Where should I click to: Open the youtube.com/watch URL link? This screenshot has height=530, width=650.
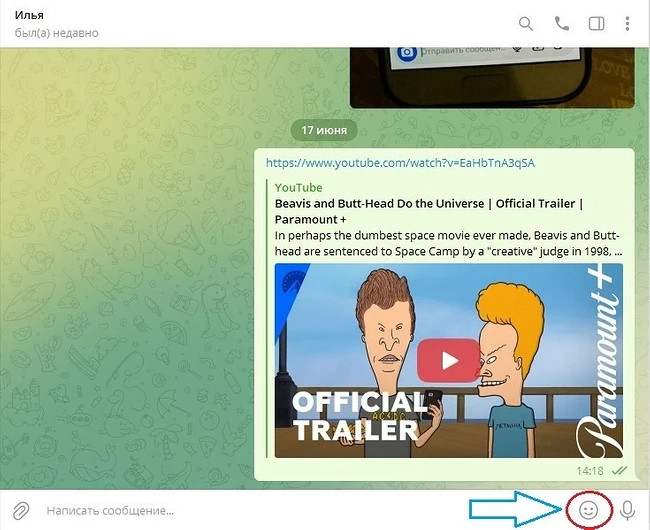pos(400,163)
